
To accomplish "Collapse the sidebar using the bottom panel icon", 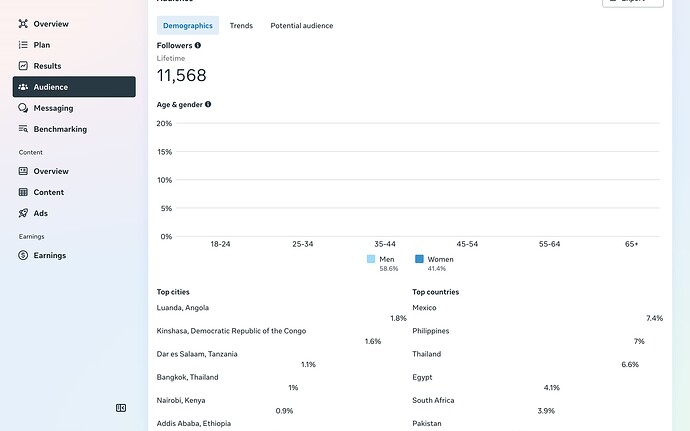I will (121, 408).
